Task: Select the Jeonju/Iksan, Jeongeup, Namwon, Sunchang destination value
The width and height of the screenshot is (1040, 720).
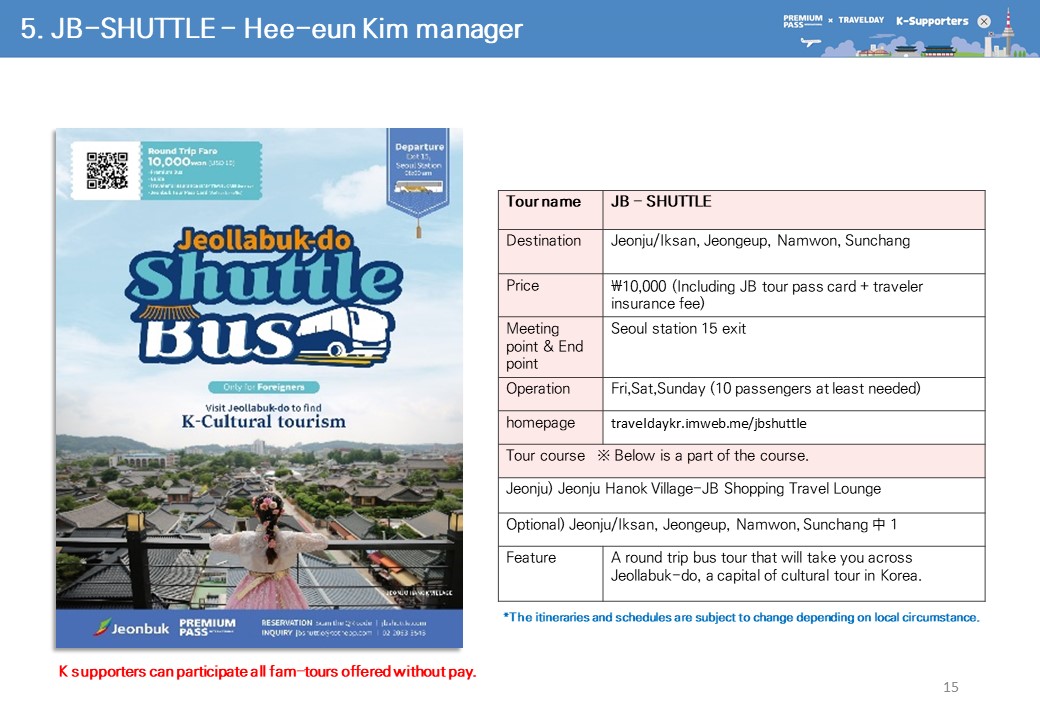Action: (x=760, y=241)
